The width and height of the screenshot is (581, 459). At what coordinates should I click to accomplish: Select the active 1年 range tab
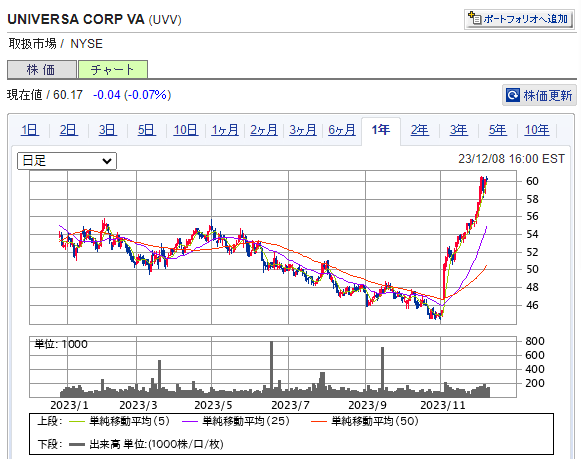[381, 130]
